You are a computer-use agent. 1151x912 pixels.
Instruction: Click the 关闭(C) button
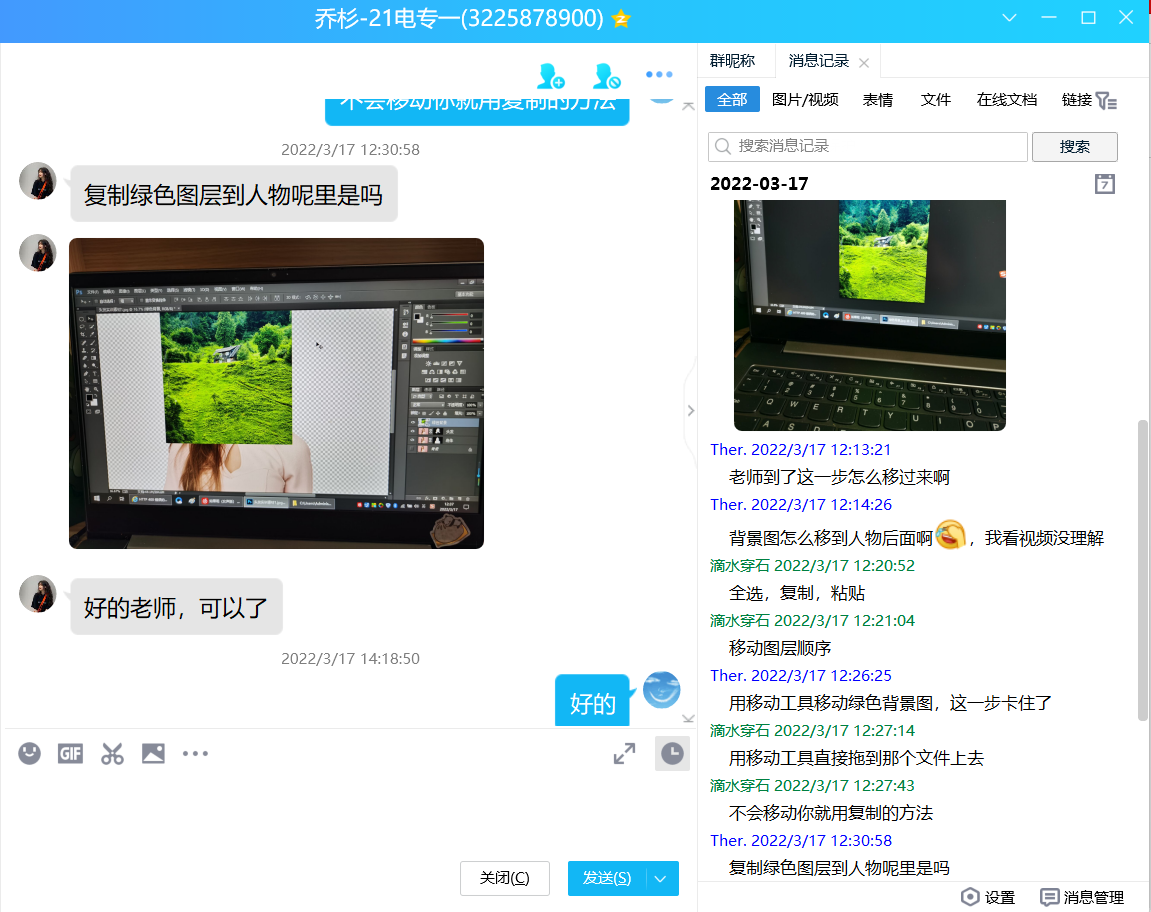[505, 878]
